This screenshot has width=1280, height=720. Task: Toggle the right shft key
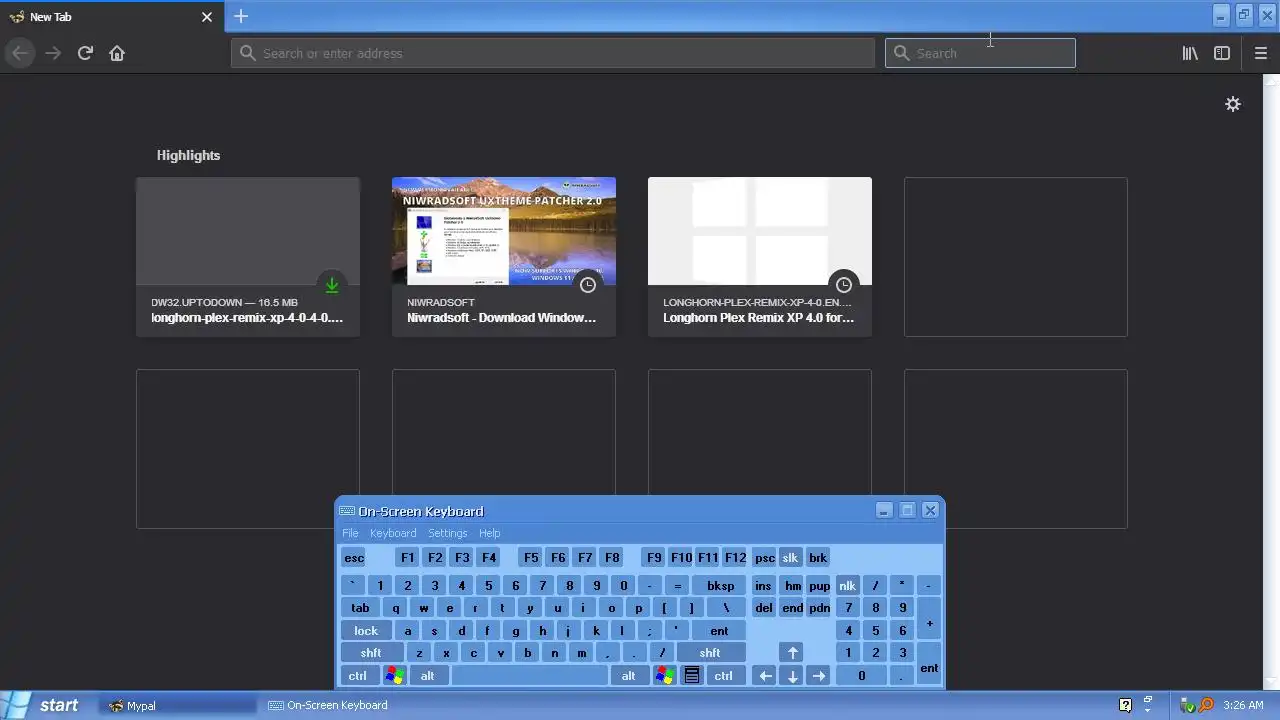710,653
